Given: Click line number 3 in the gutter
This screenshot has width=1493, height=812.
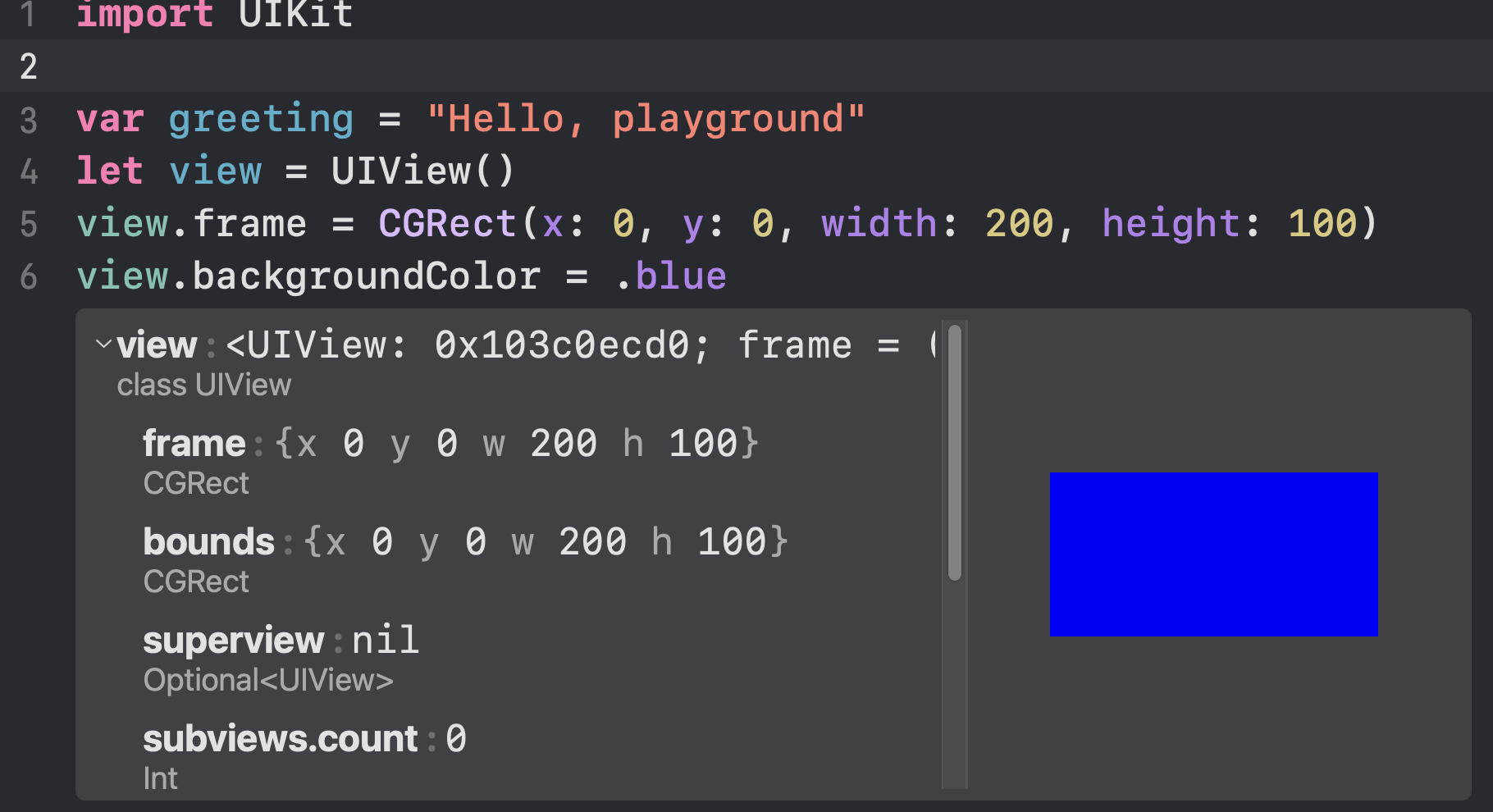Looking at the screenshot, I should click(29, 120).
